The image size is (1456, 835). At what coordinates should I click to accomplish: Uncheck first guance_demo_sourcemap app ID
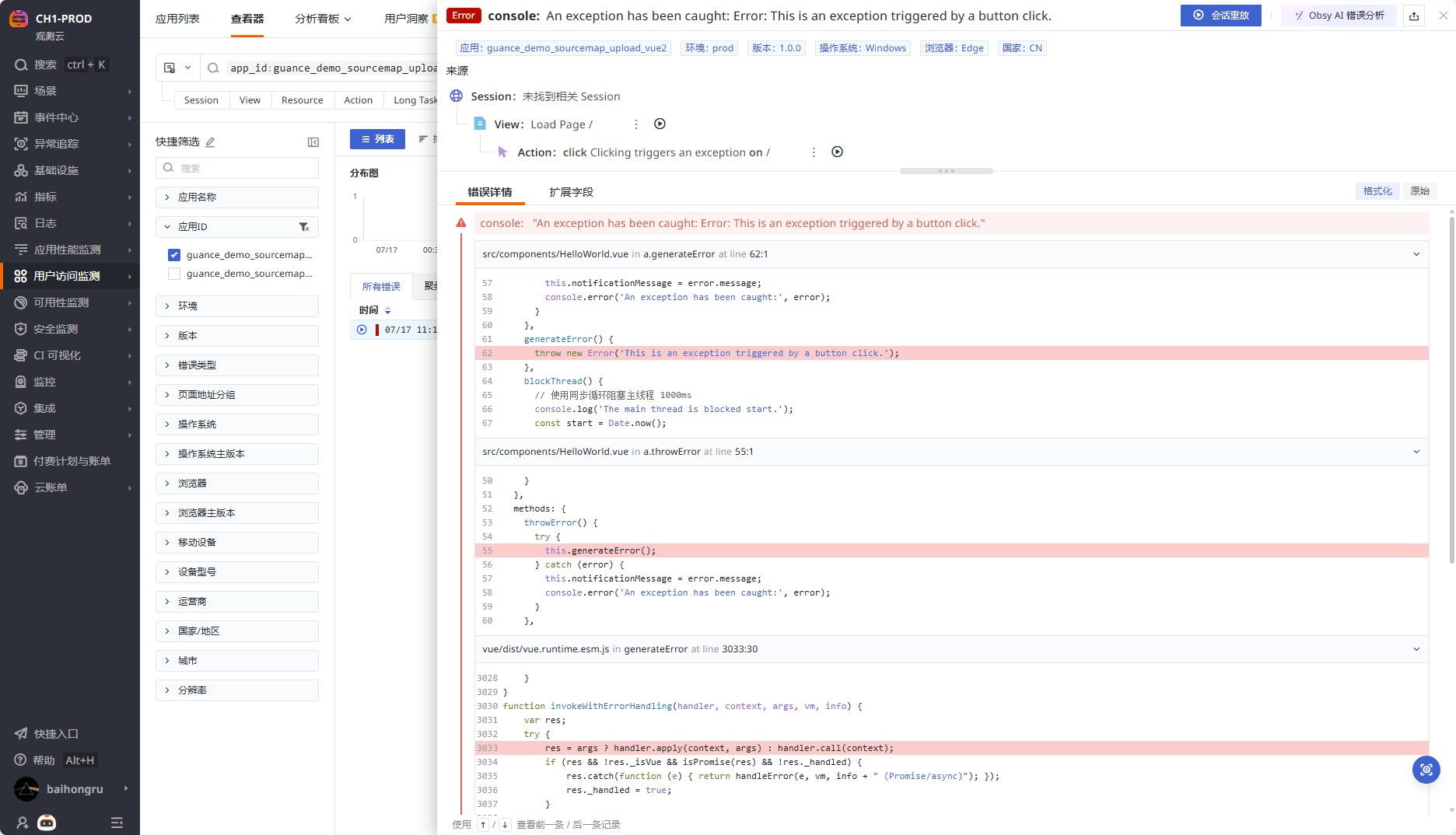(x=174, y=255)
